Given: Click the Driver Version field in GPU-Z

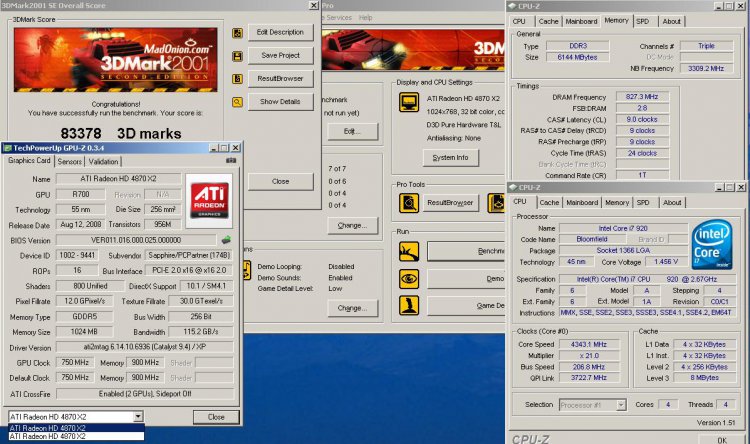Looking at the screenshot, I should pos(145,347).
